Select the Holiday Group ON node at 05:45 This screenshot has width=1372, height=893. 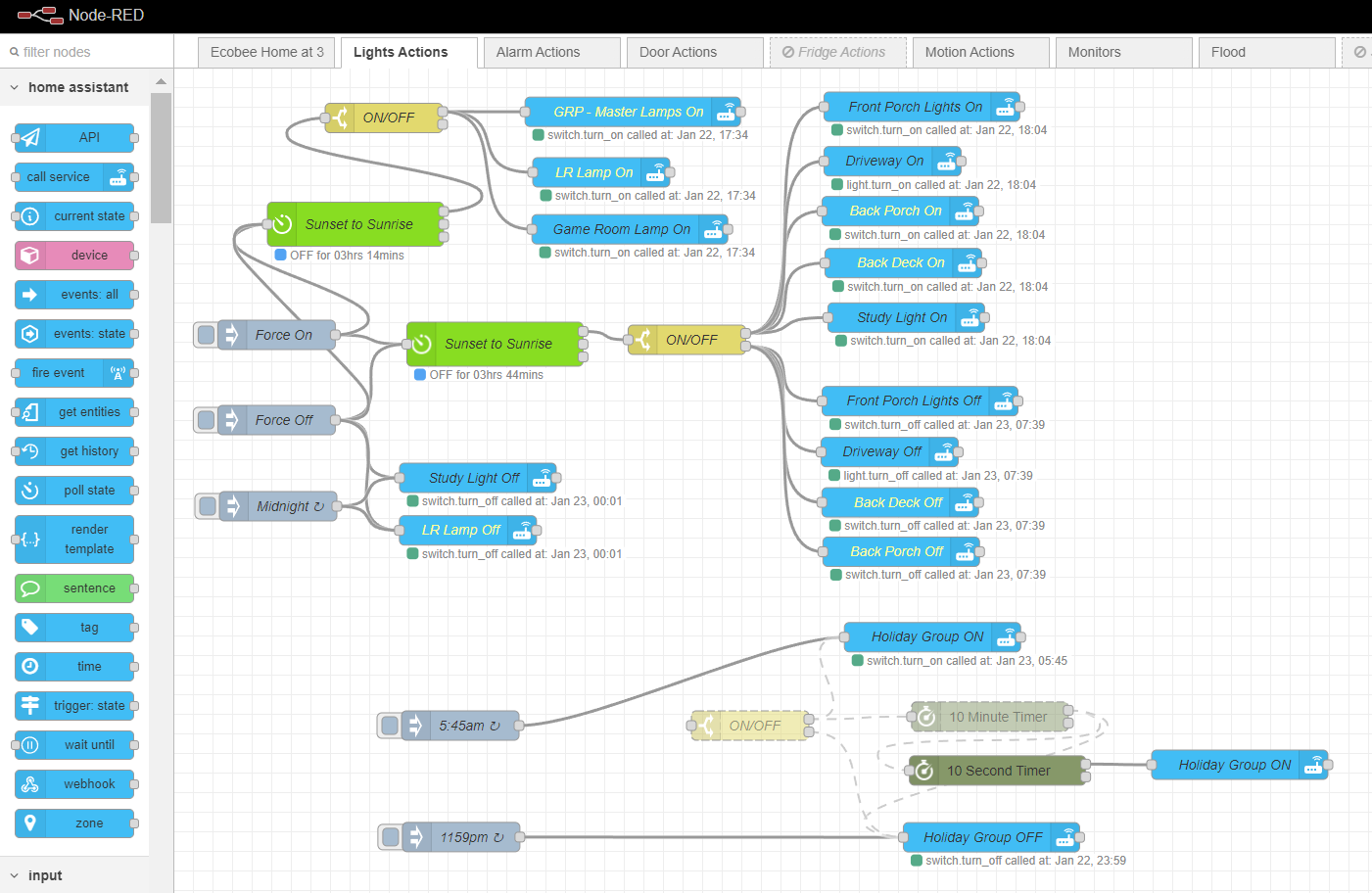[x=932, y=636]
